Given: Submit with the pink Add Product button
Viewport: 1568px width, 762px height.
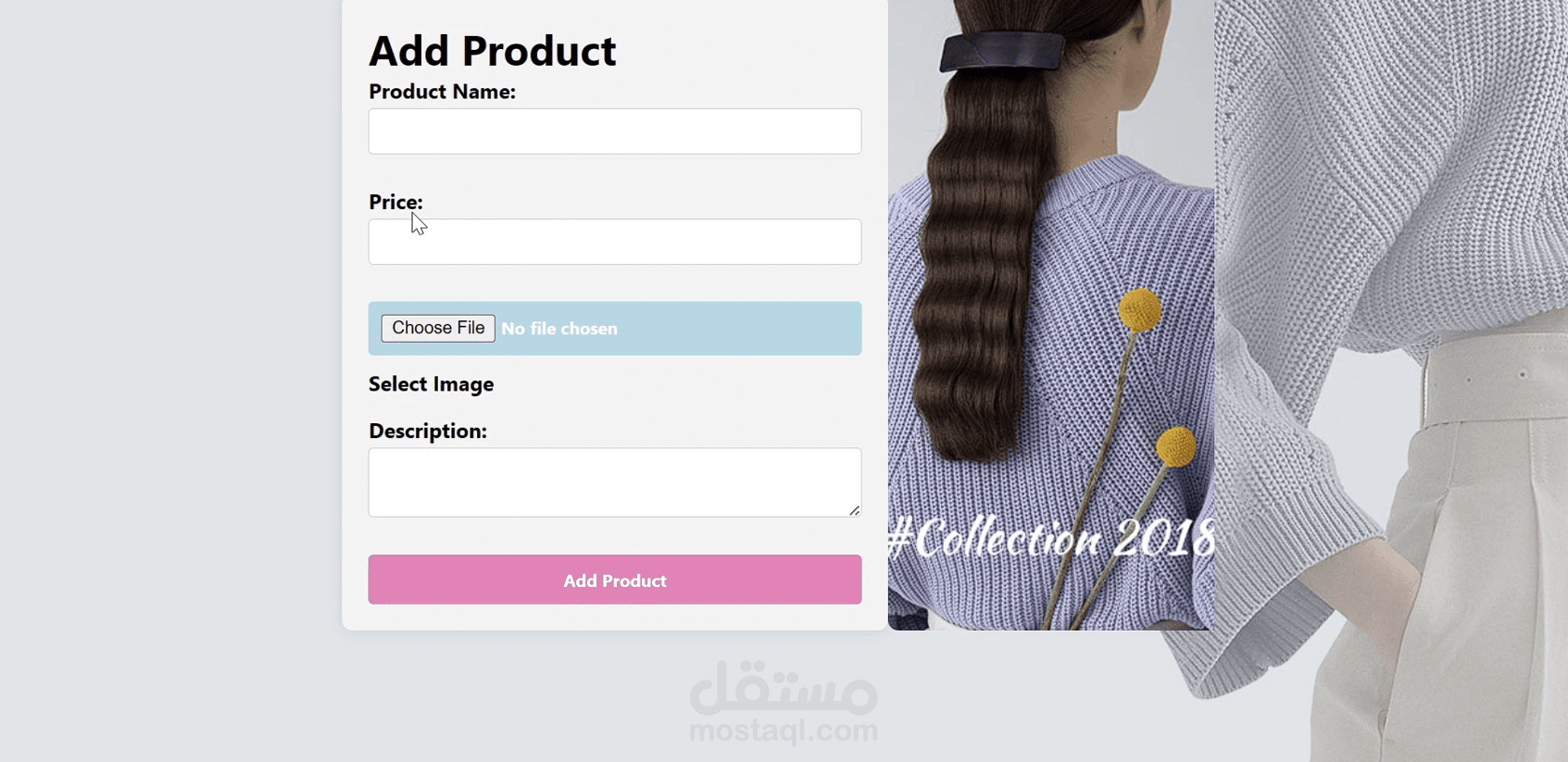Looking at the screenshot, I should 615,580.
